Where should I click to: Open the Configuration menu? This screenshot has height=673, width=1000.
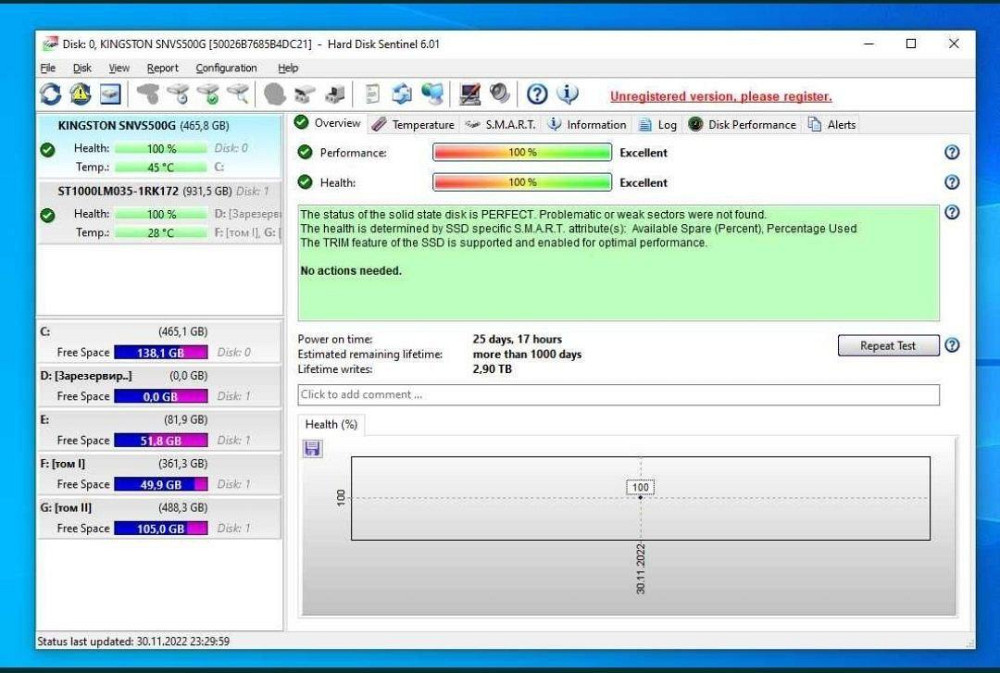226,68
